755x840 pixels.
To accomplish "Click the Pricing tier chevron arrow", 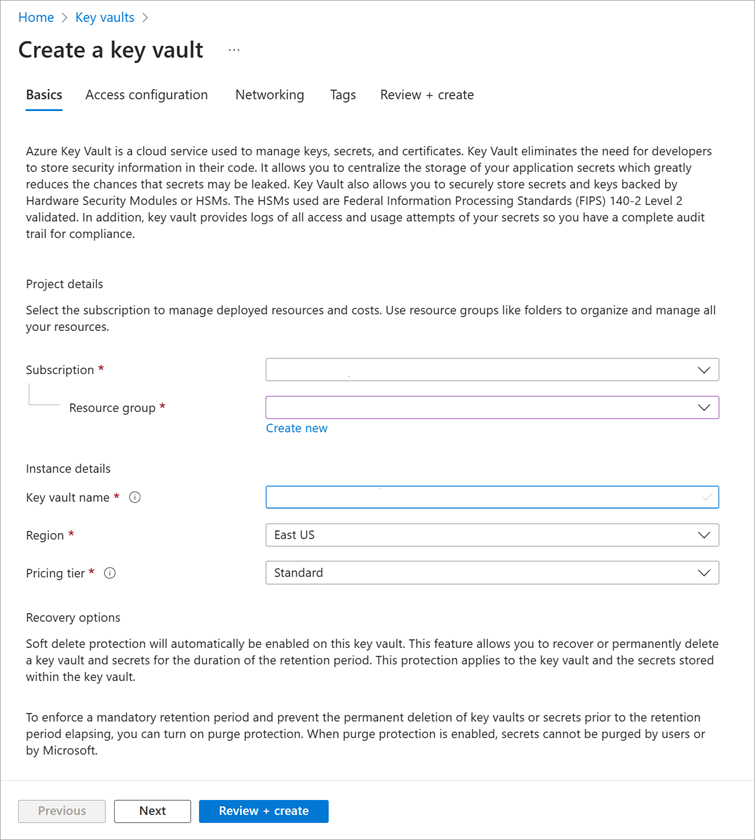I will coord(704,573).
